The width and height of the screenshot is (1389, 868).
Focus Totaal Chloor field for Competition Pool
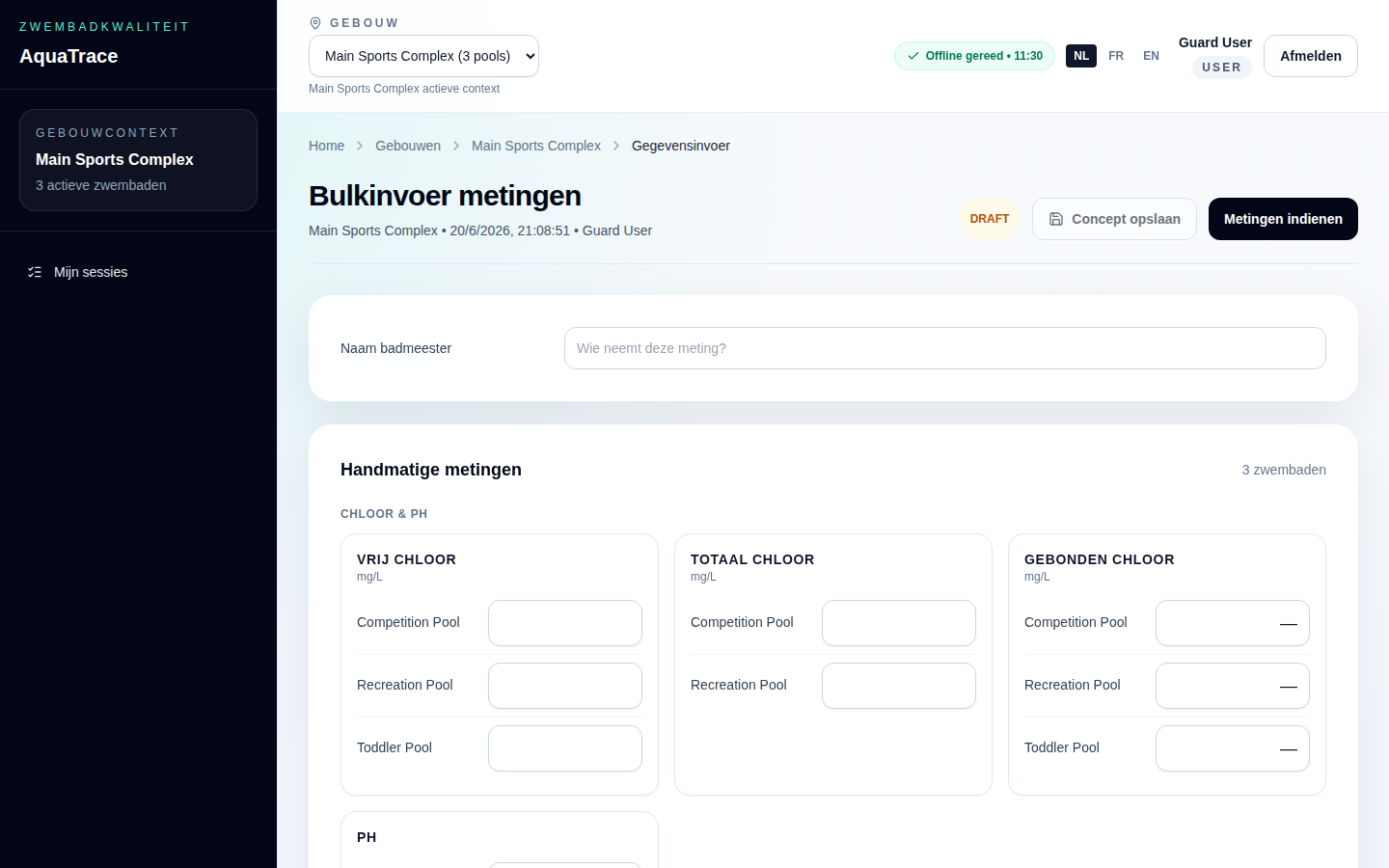[899, 623]
